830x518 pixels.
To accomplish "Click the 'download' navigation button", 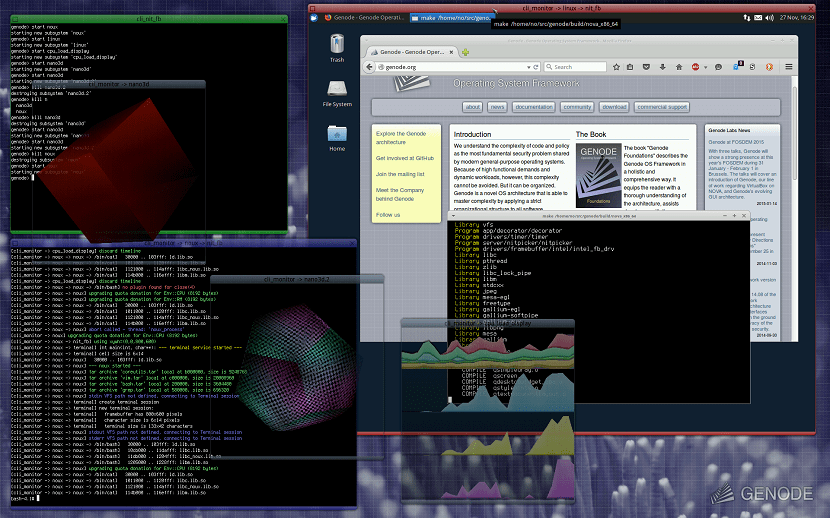I will click(613, 107).
